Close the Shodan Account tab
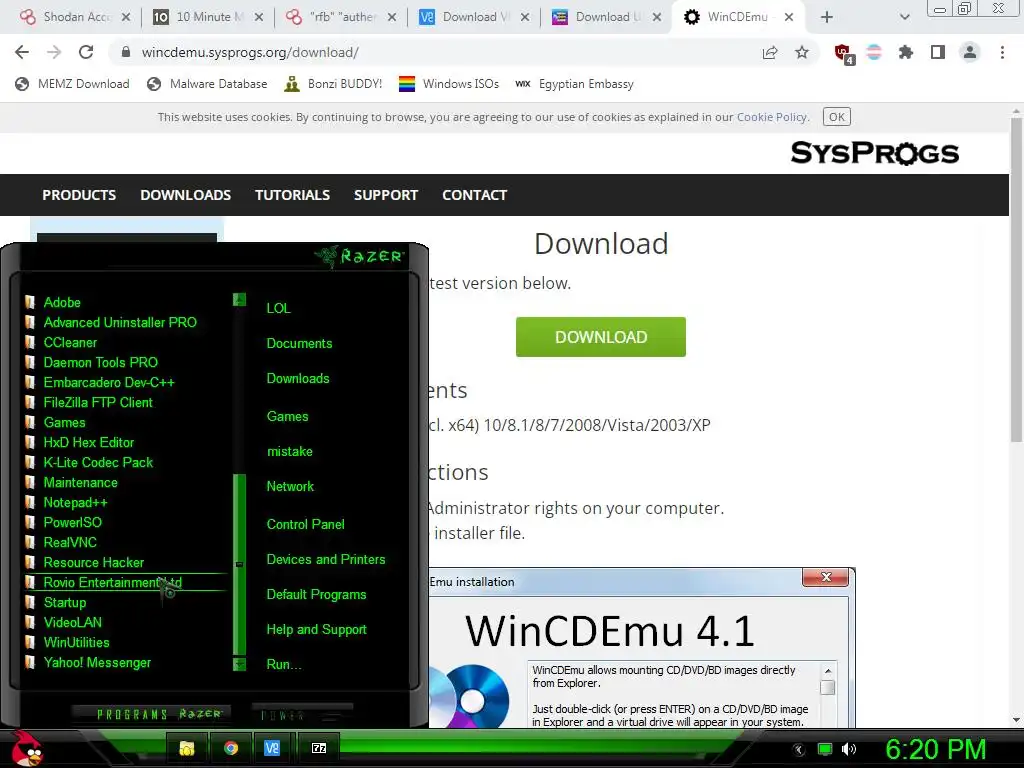This screenshot has height=768, width=1024. click(126, 17)
